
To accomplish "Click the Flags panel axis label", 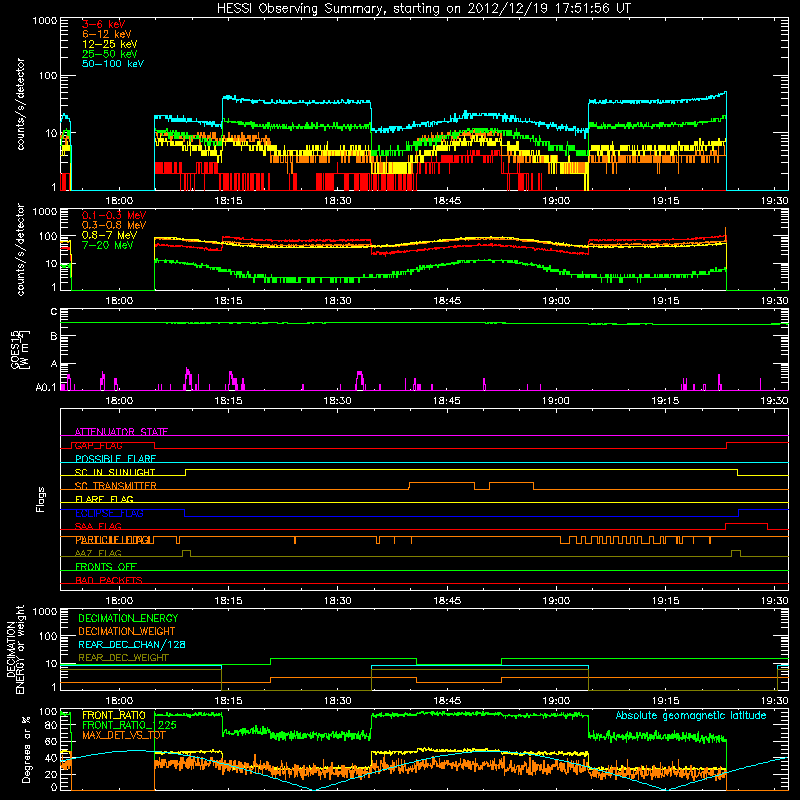I will click(41, 499).
